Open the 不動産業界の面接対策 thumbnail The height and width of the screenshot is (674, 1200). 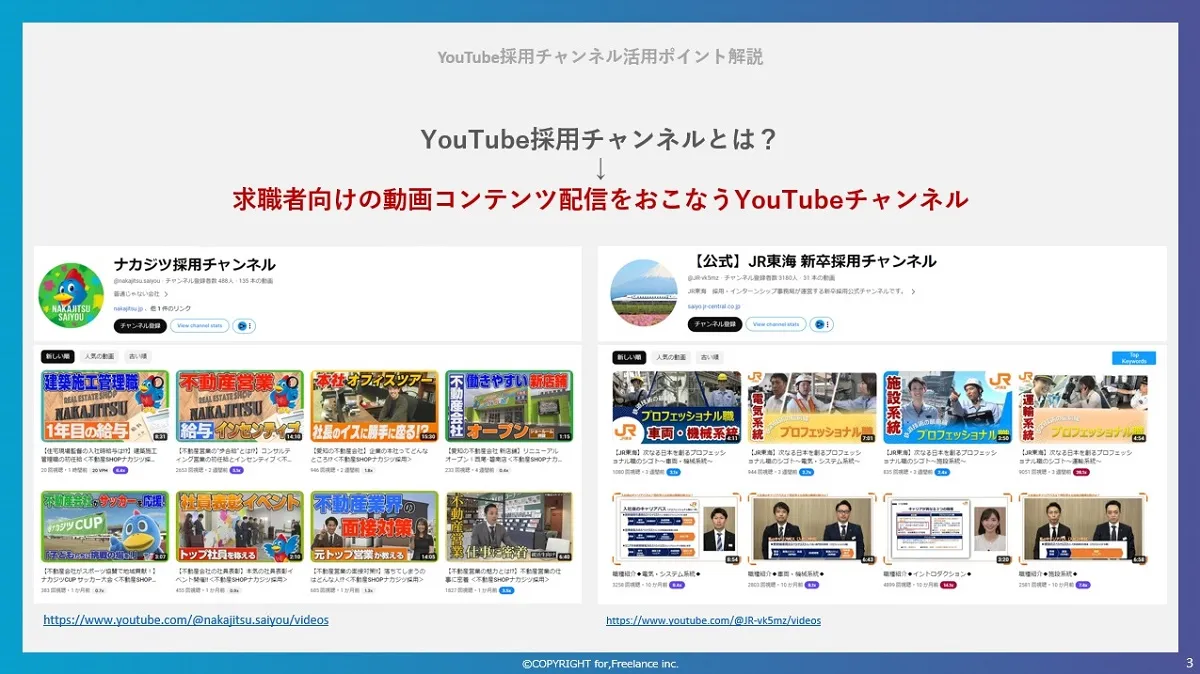tap(374, 526)
